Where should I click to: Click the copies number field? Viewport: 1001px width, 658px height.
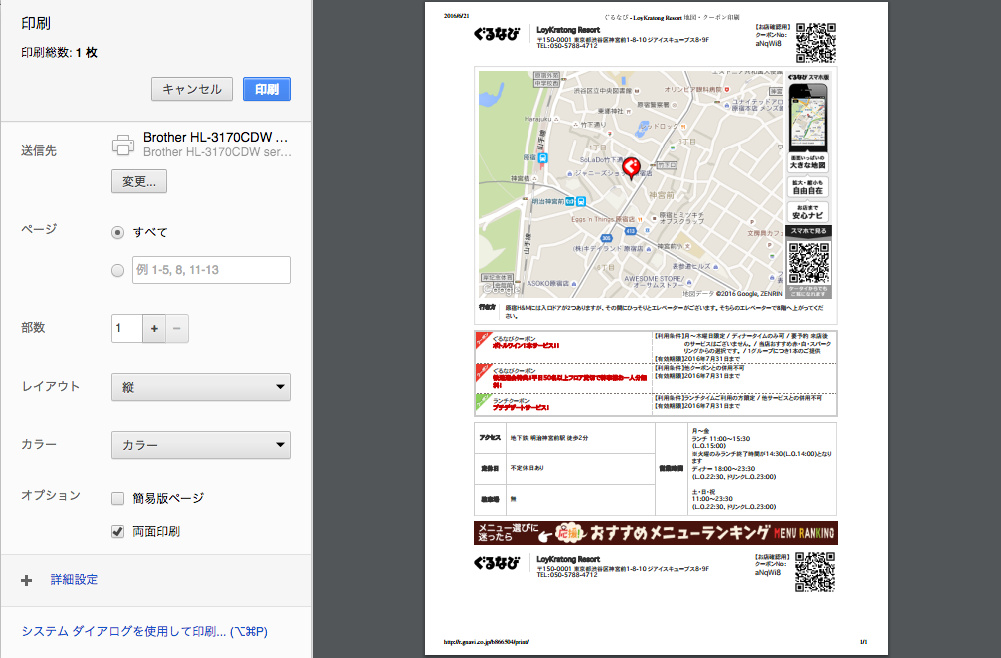[126, 329]
